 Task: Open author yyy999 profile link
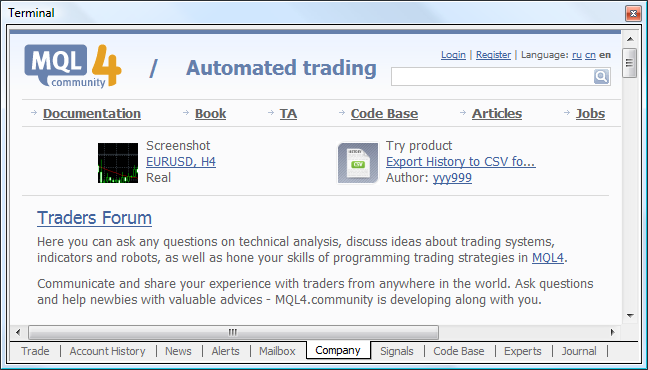click(x=452, y=178)
